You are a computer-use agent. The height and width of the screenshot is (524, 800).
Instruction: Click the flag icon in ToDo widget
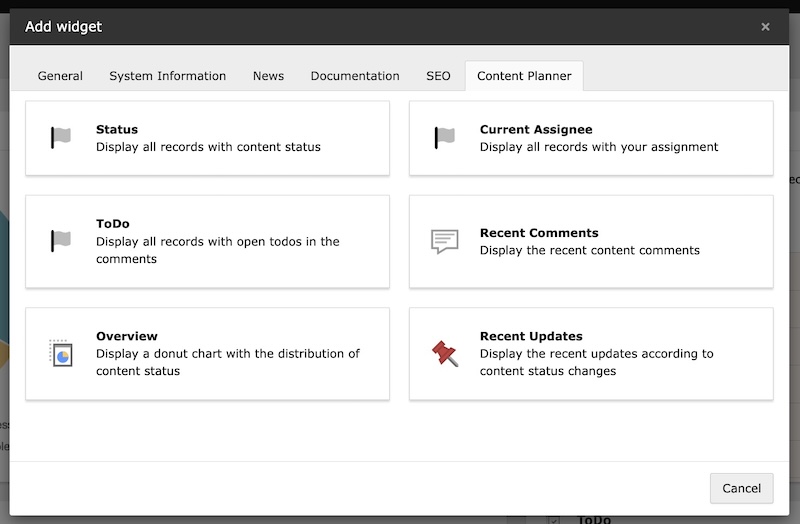click(61, 241)
